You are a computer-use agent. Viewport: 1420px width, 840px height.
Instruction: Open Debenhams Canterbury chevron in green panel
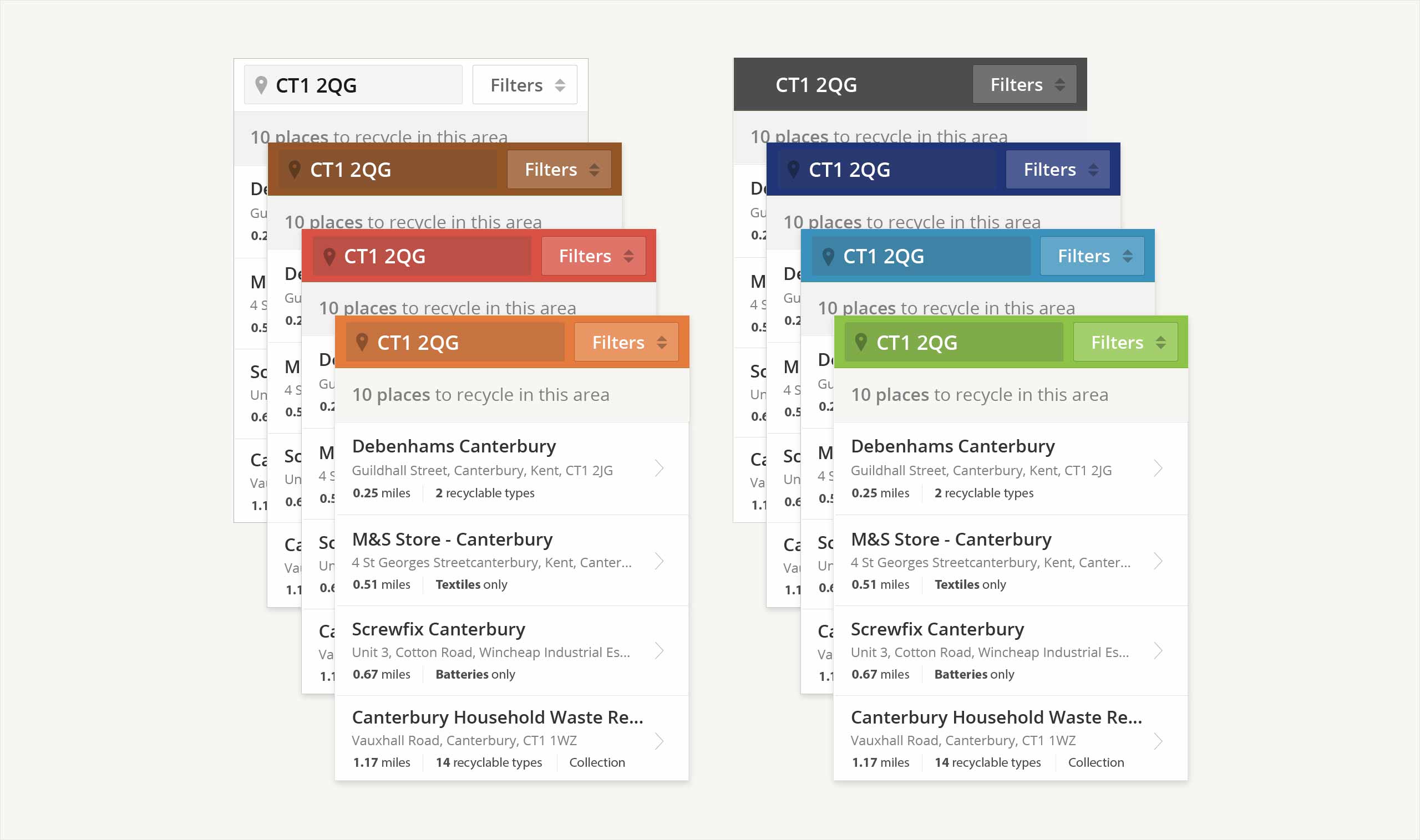point(1158,468)
